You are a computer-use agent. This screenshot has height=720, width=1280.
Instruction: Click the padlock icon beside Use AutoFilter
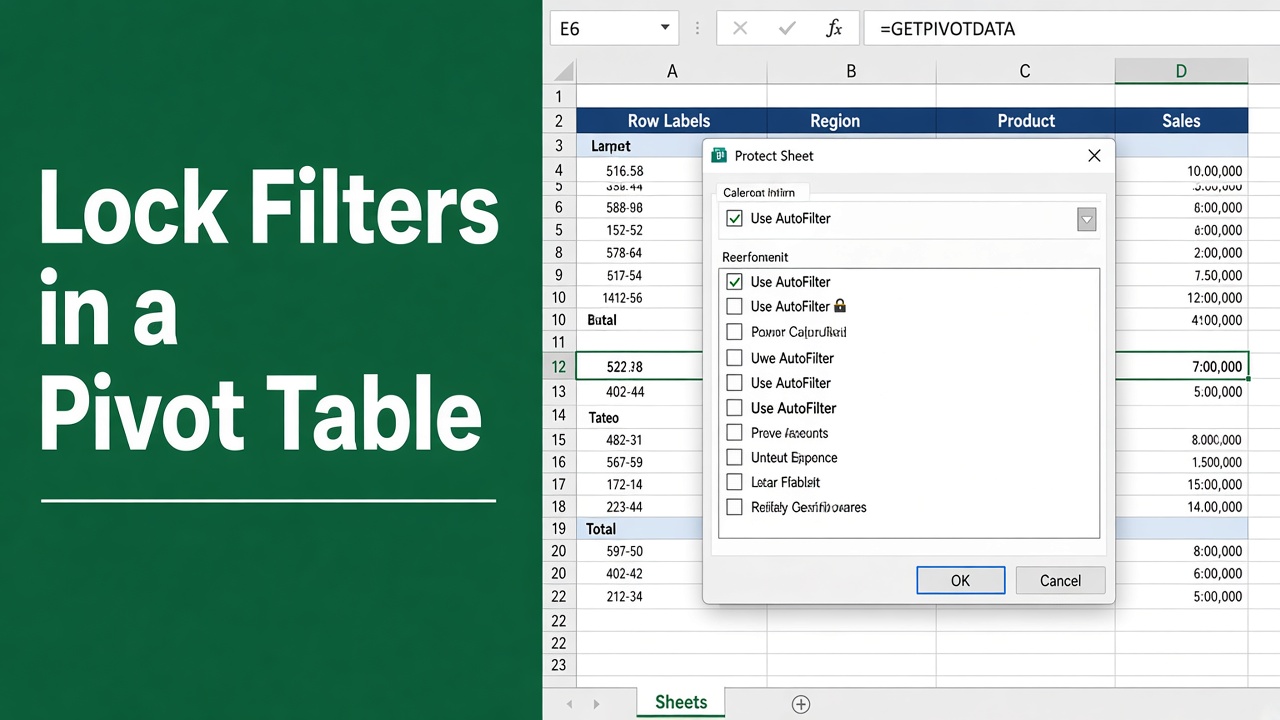(840, 306)
